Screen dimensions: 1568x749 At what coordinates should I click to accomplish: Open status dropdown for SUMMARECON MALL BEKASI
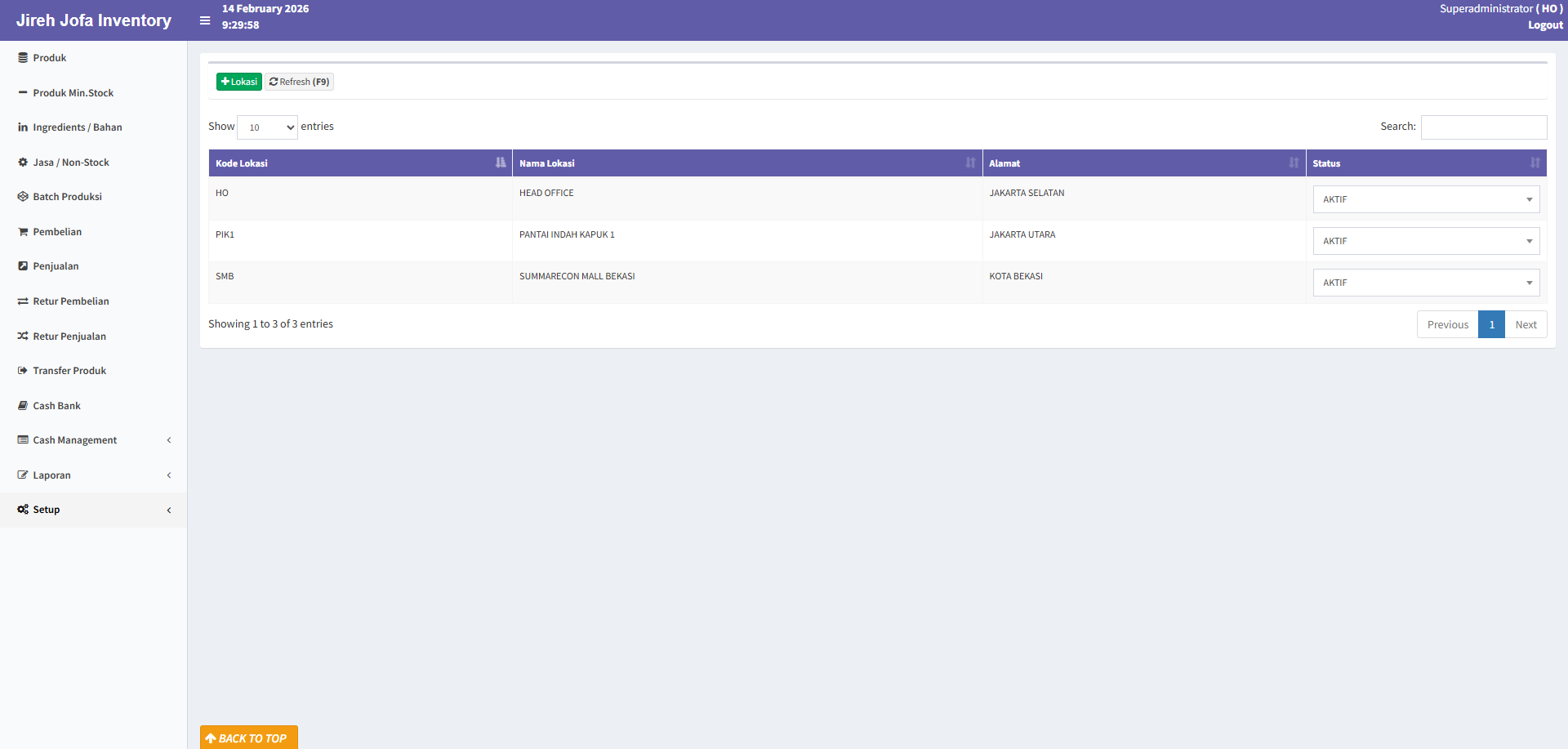click(1425, 283)
